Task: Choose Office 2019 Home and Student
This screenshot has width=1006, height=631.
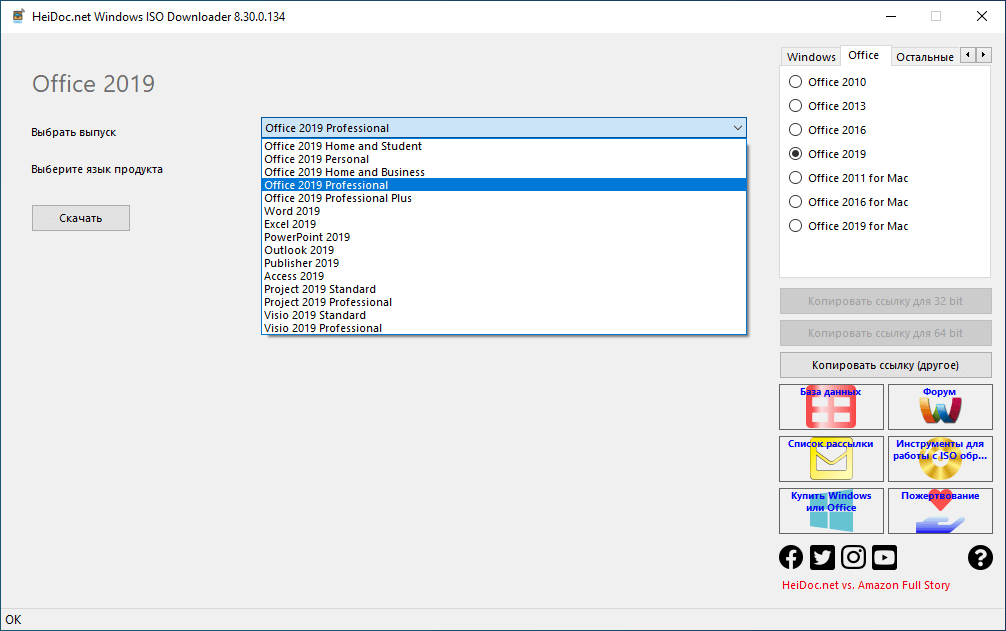Action: pos(504,146)
